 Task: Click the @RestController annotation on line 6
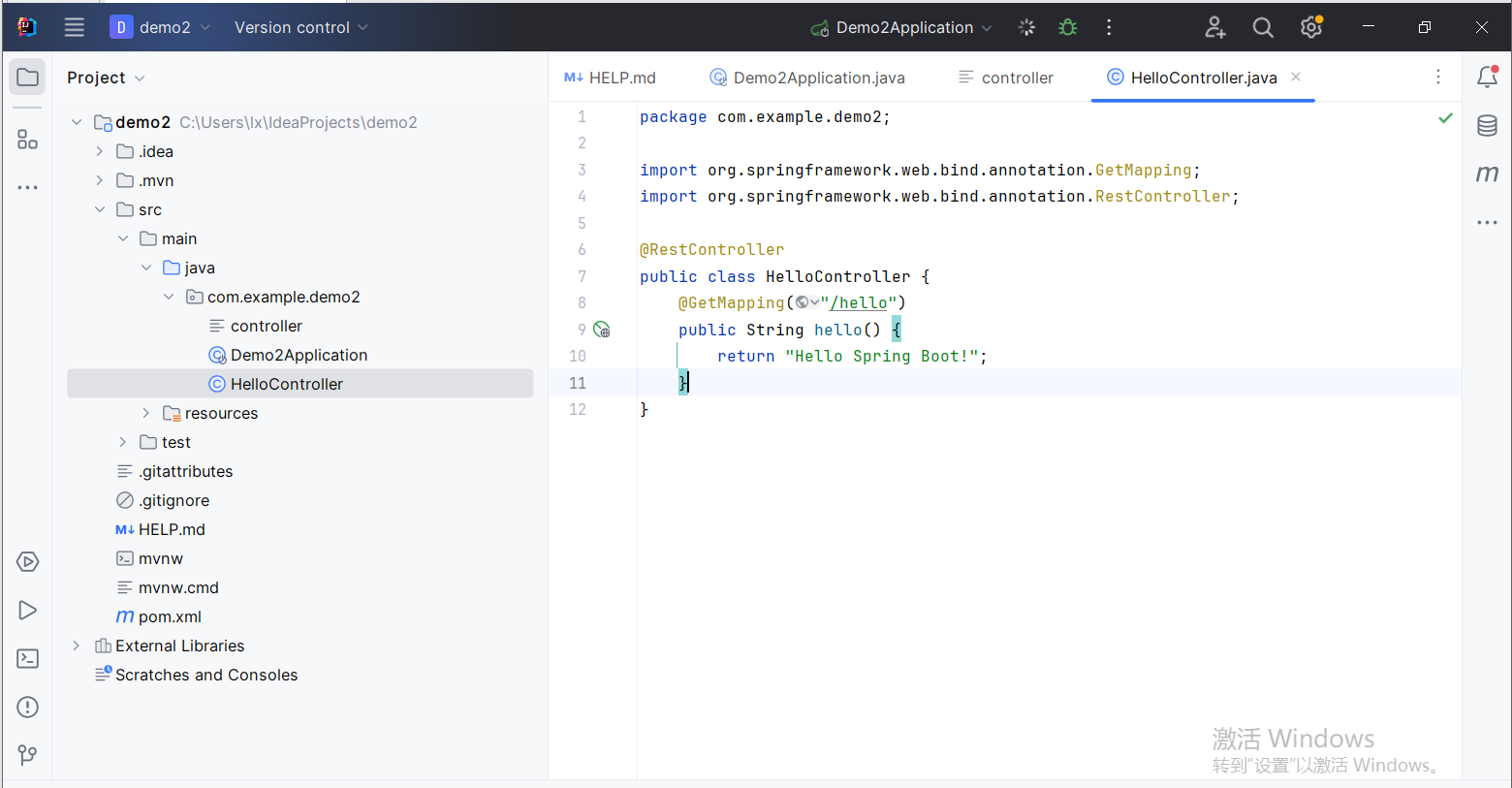(x=712, y=249)
